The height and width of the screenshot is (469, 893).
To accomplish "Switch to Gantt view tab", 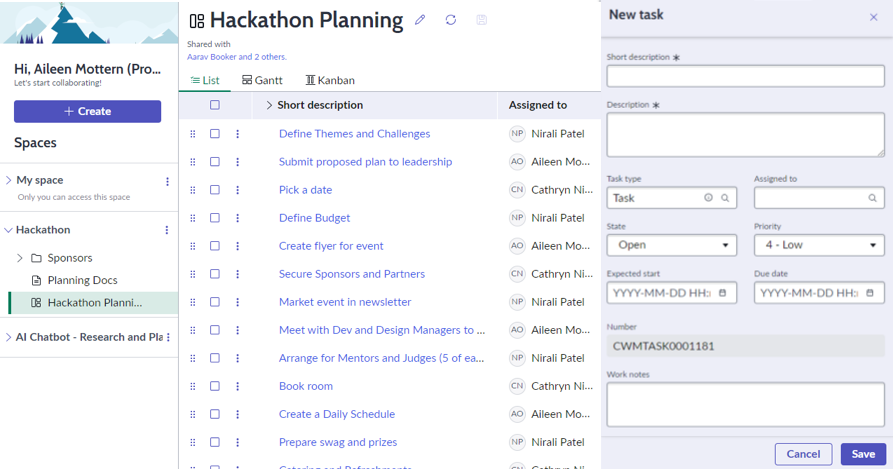I will tap(262, 81).
